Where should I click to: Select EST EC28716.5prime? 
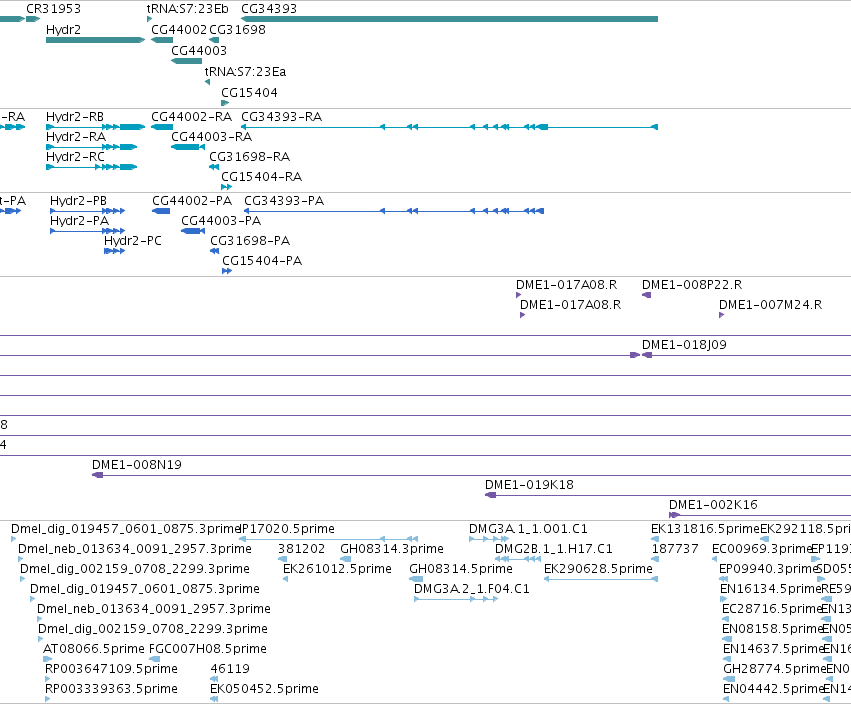726,619
